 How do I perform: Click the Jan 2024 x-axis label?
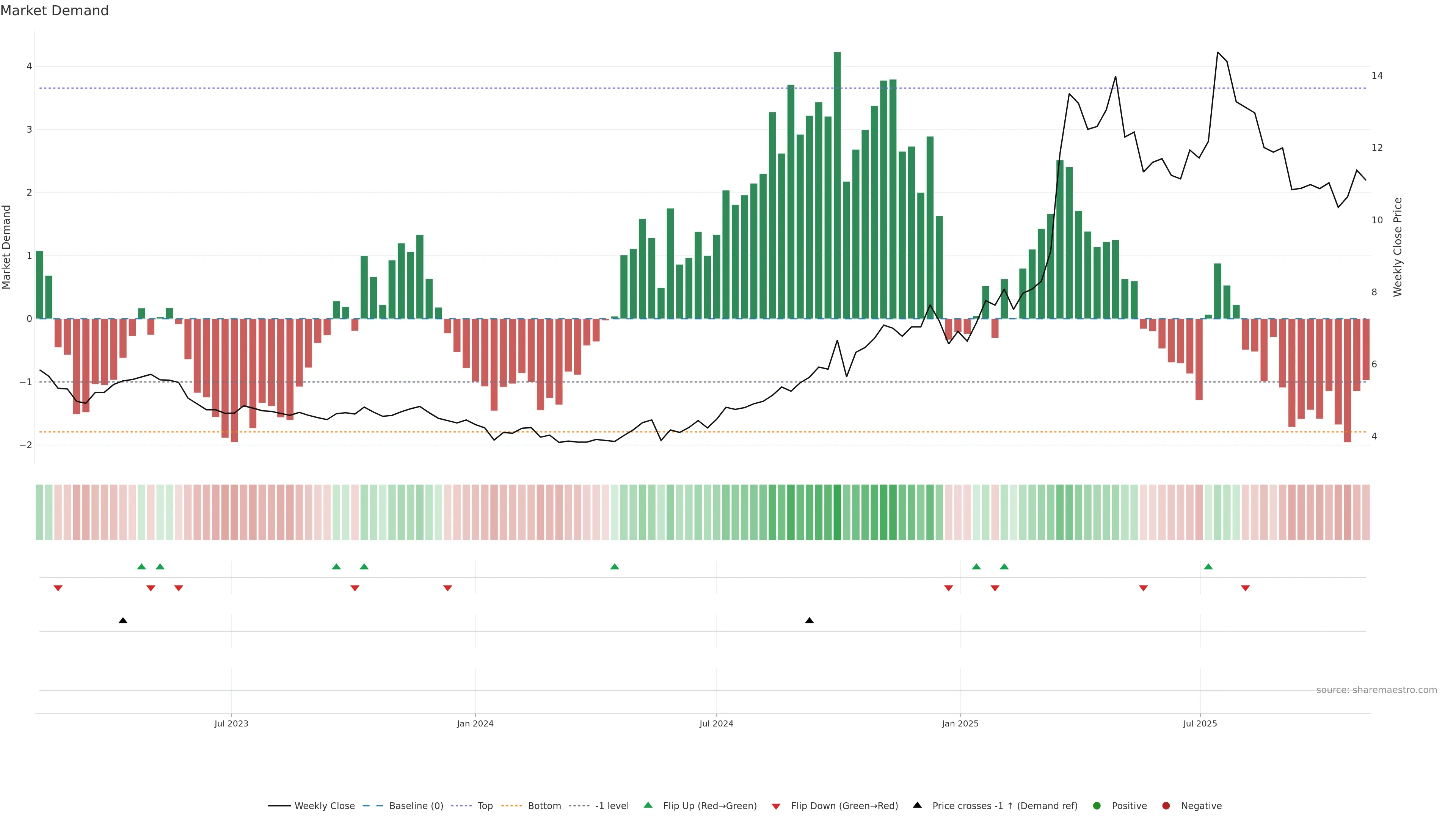(x=475, y=723)
